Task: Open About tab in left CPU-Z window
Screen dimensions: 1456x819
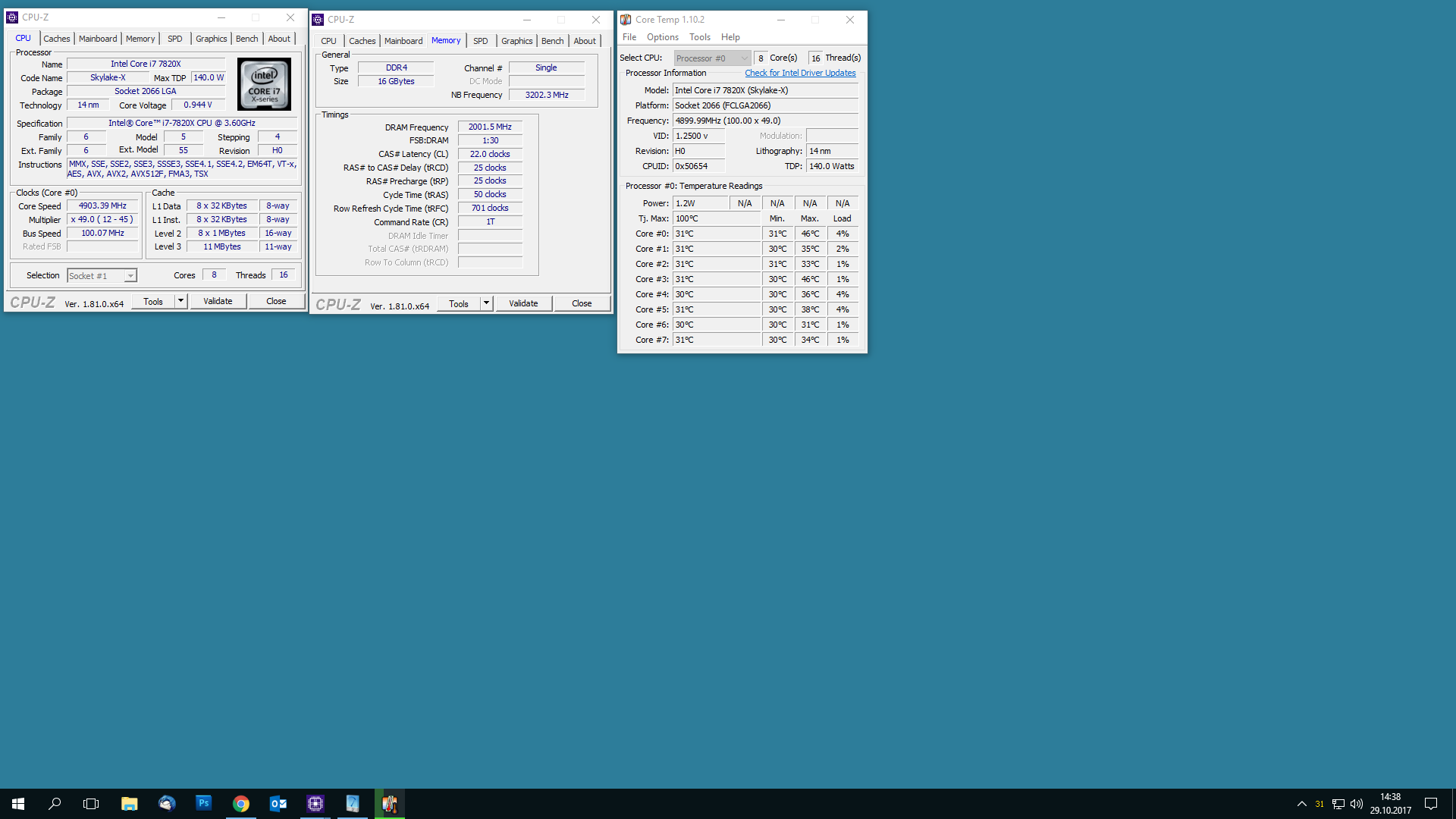Action: 279,39
